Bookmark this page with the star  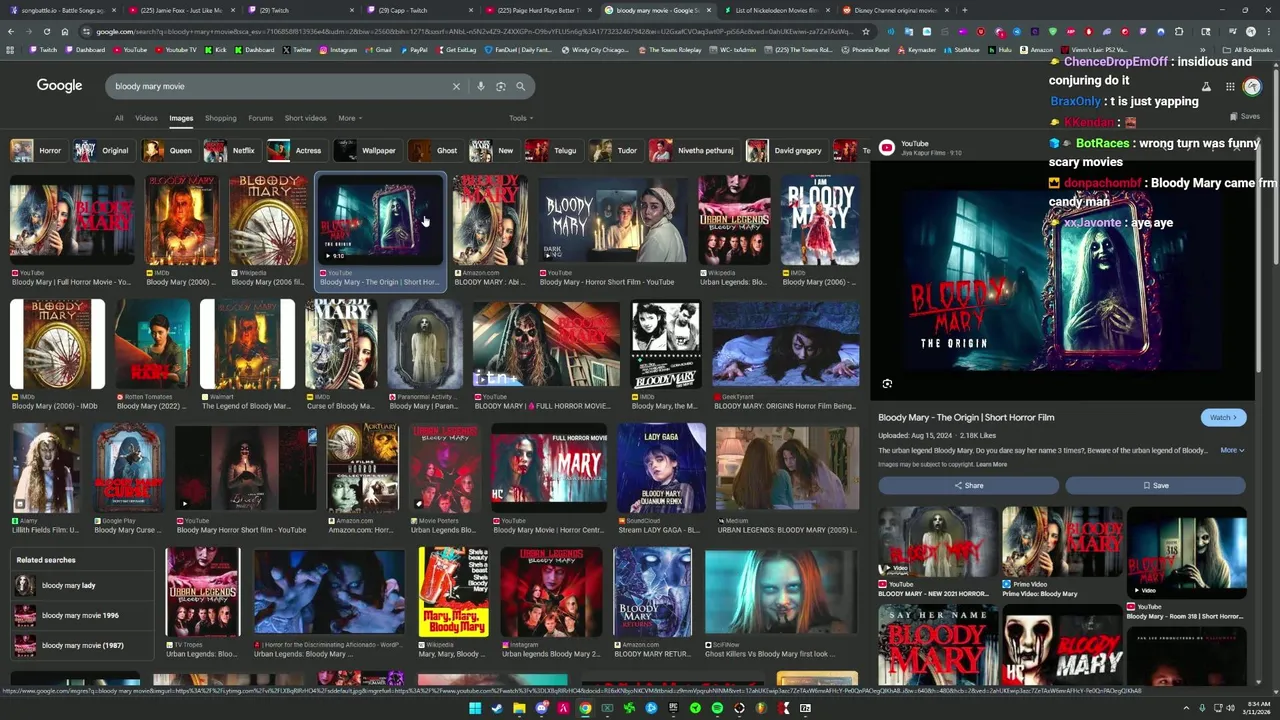[x=866, y=31]
